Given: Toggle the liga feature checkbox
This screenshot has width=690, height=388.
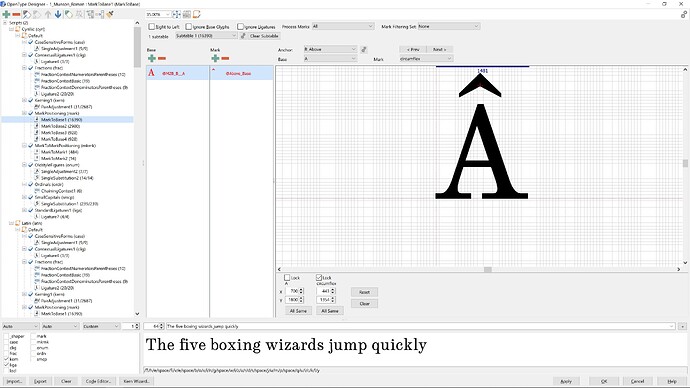Looking at the screenshot, I should point(6,365).
